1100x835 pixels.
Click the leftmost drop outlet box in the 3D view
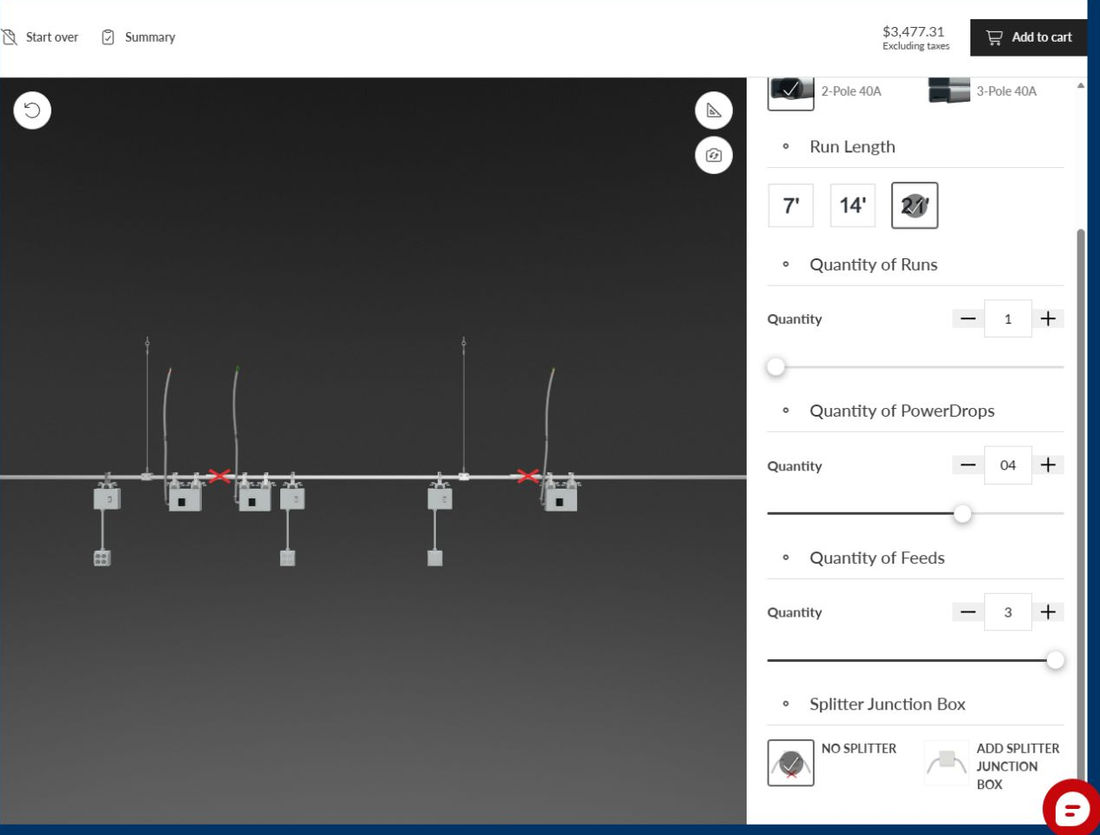(102, 559)
